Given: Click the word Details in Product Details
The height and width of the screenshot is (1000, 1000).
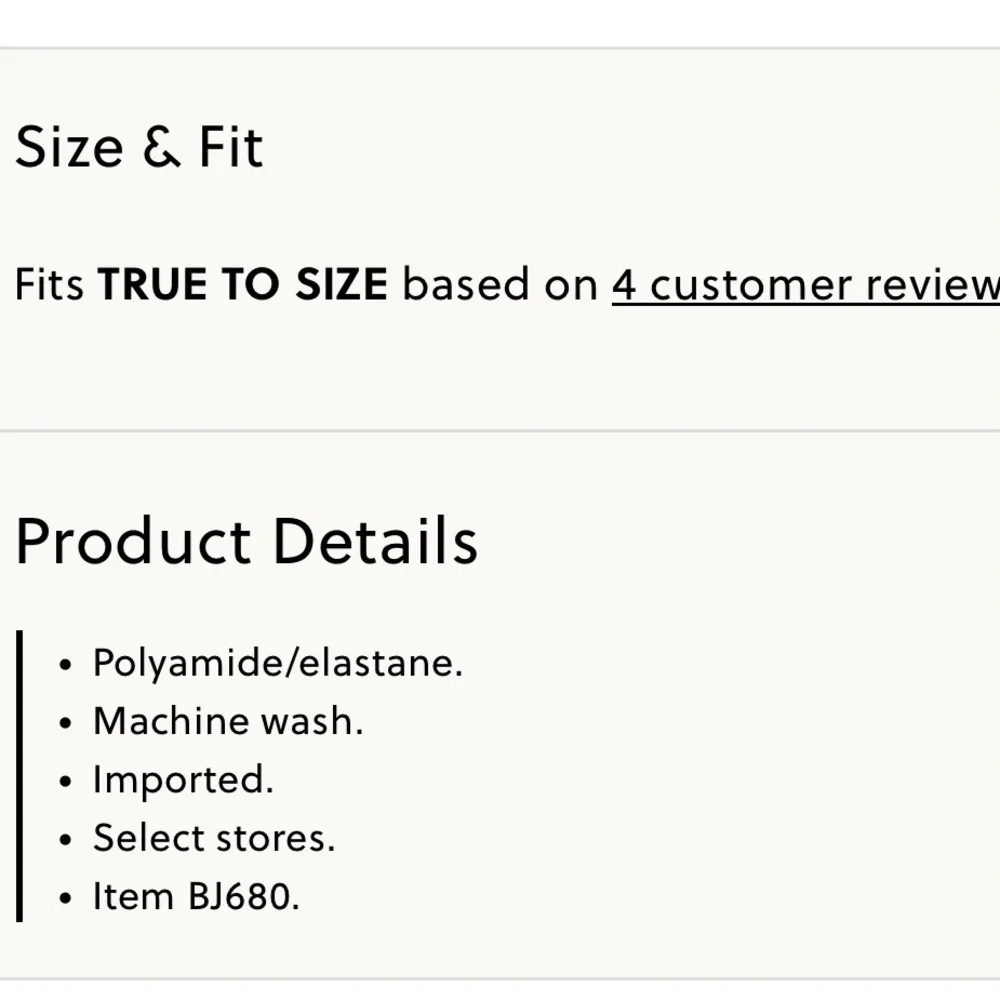Looking at the screenshot, I should (375, 541).
